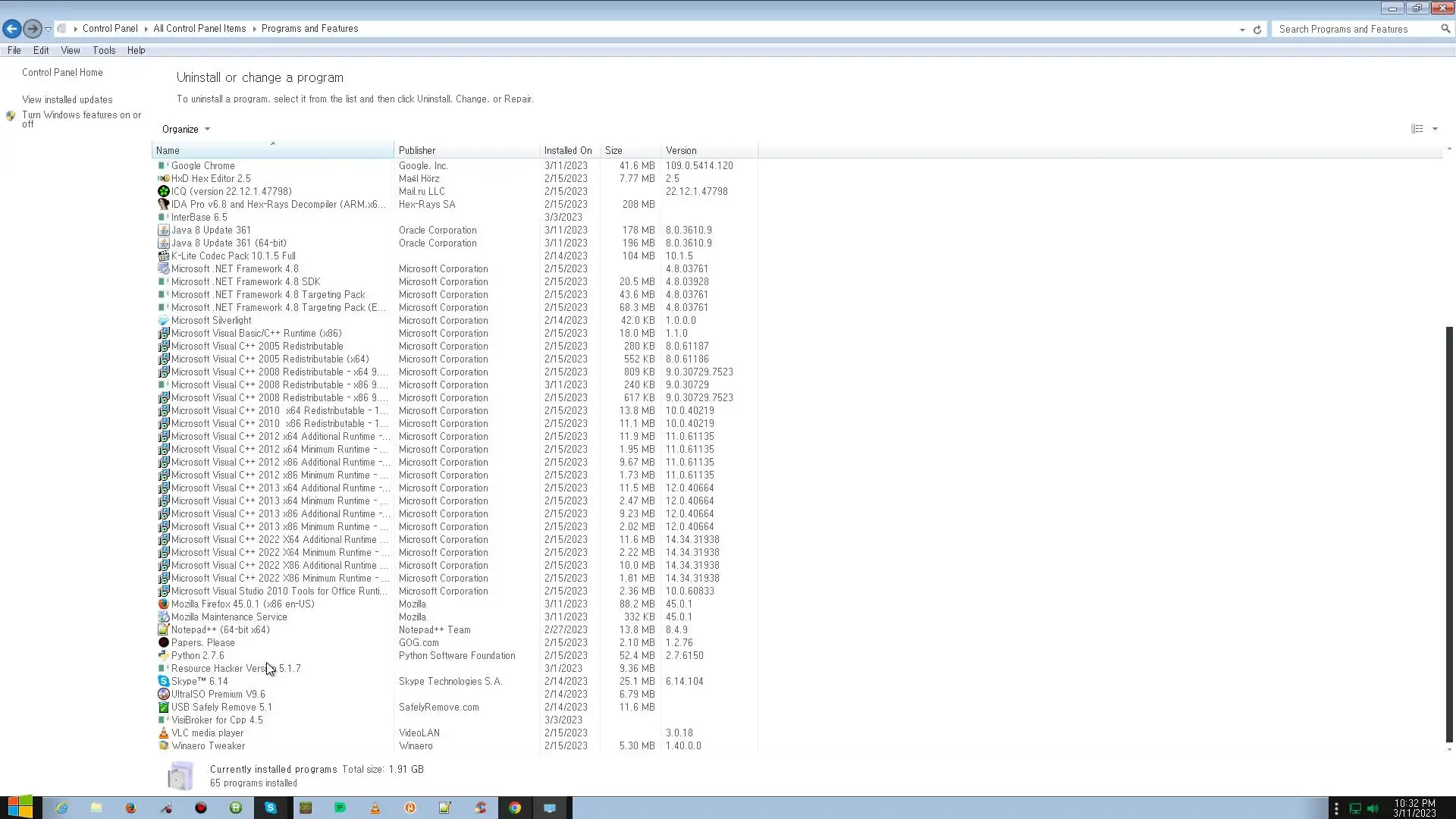Click the Refresh button in address bar

1257,30
